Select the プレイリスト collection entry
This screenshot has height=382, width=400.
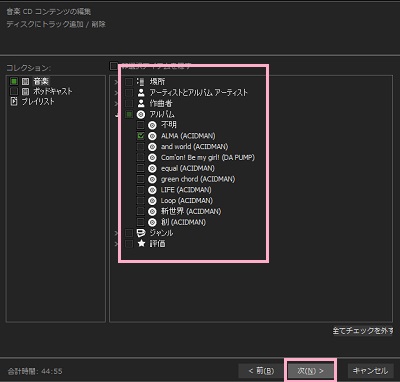pos(38,101)
